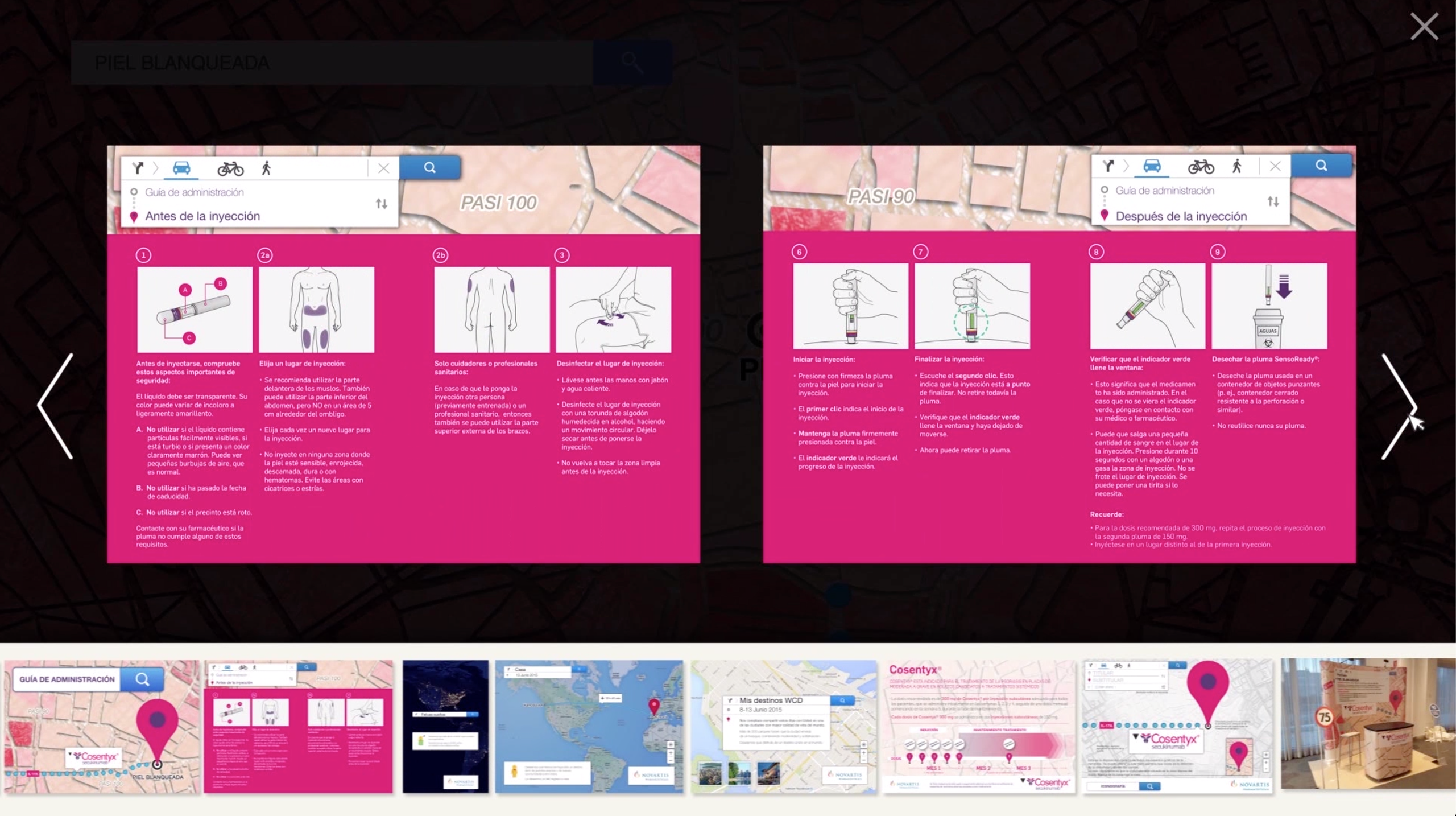Click the swap arrows beside Después de la inyección
This screenshot has height=816, width=1456.
pos(1273,201)
